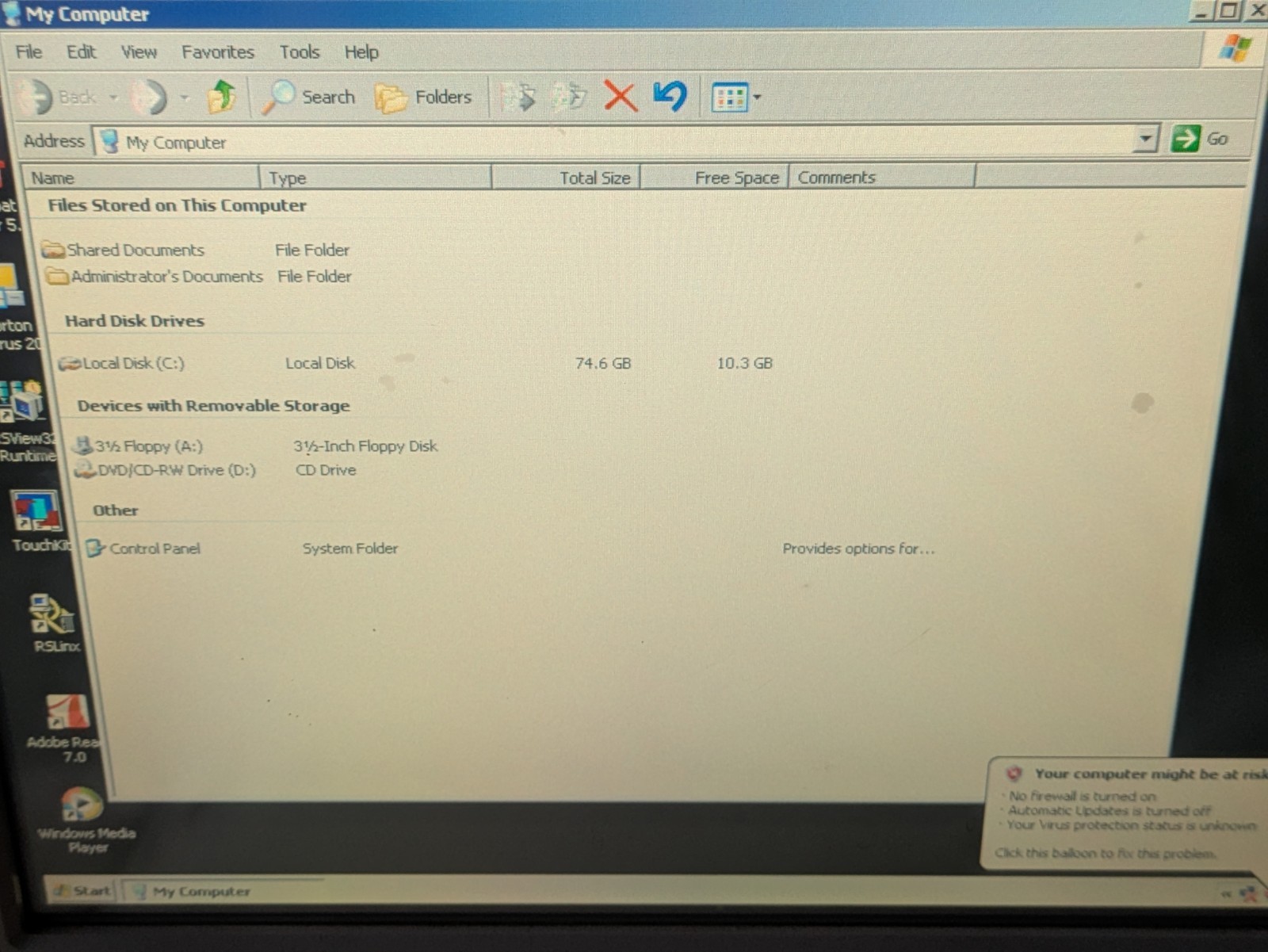The height and width of the screenshot is (952, 1268).
Task: Open the Tools menu
Action: tap(300, 52)
